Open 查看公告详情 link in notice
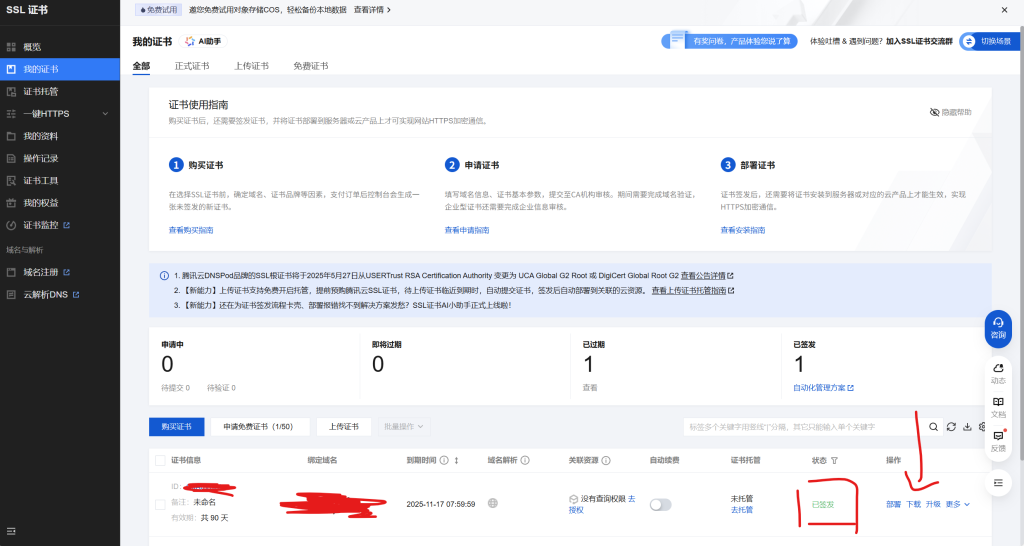This screenshot has width=1024, height=546. point(707,276)
